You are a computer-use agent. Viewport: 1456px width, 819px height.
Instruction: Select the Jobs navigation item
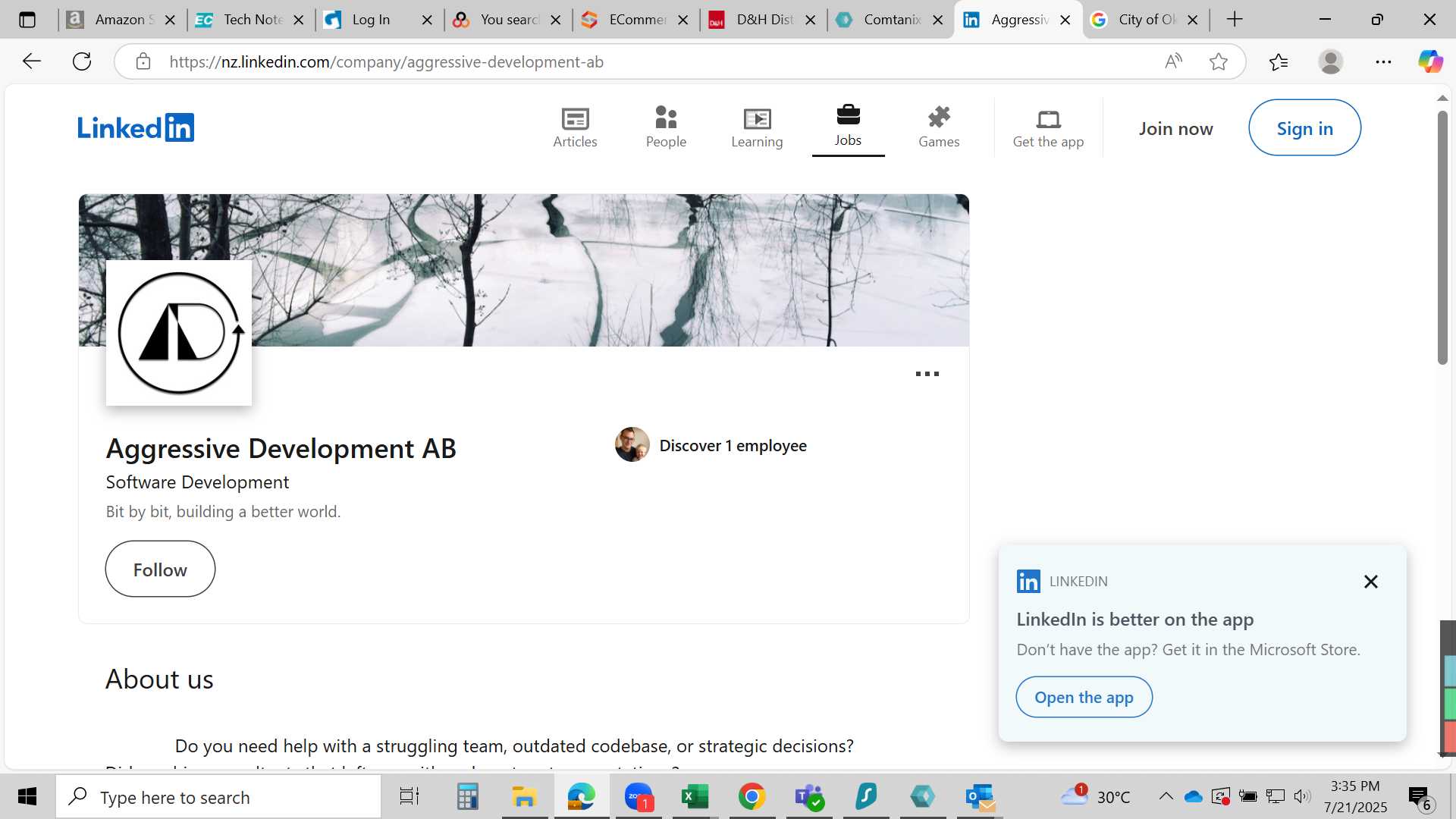848,127
